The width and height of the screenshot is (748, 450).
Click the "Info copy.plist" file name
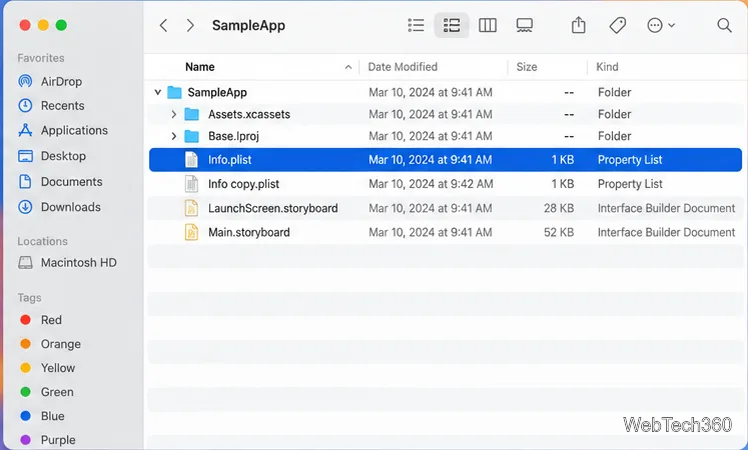[x=243, y=184]
